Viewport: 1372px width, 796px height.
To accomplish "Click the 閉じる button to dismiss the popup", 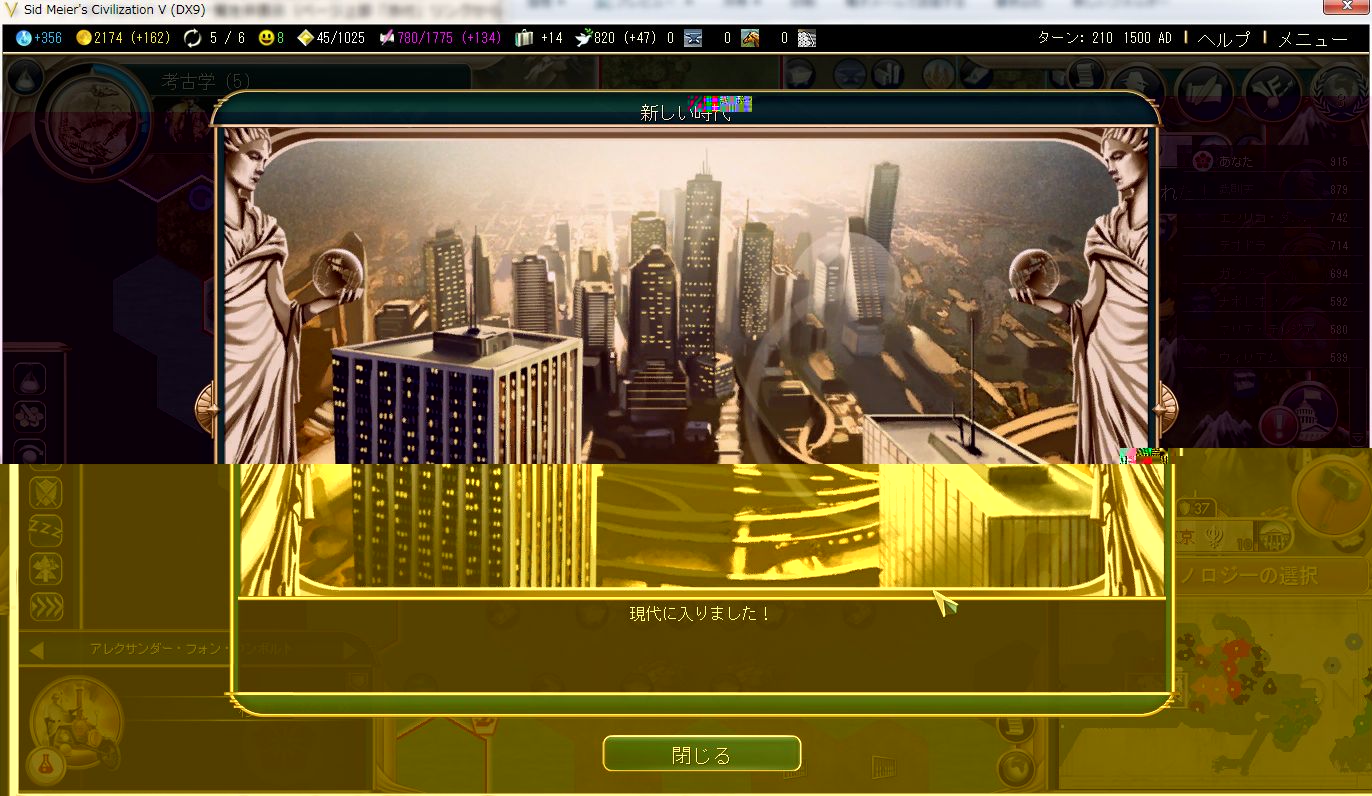I will click(x=702, y=754).
